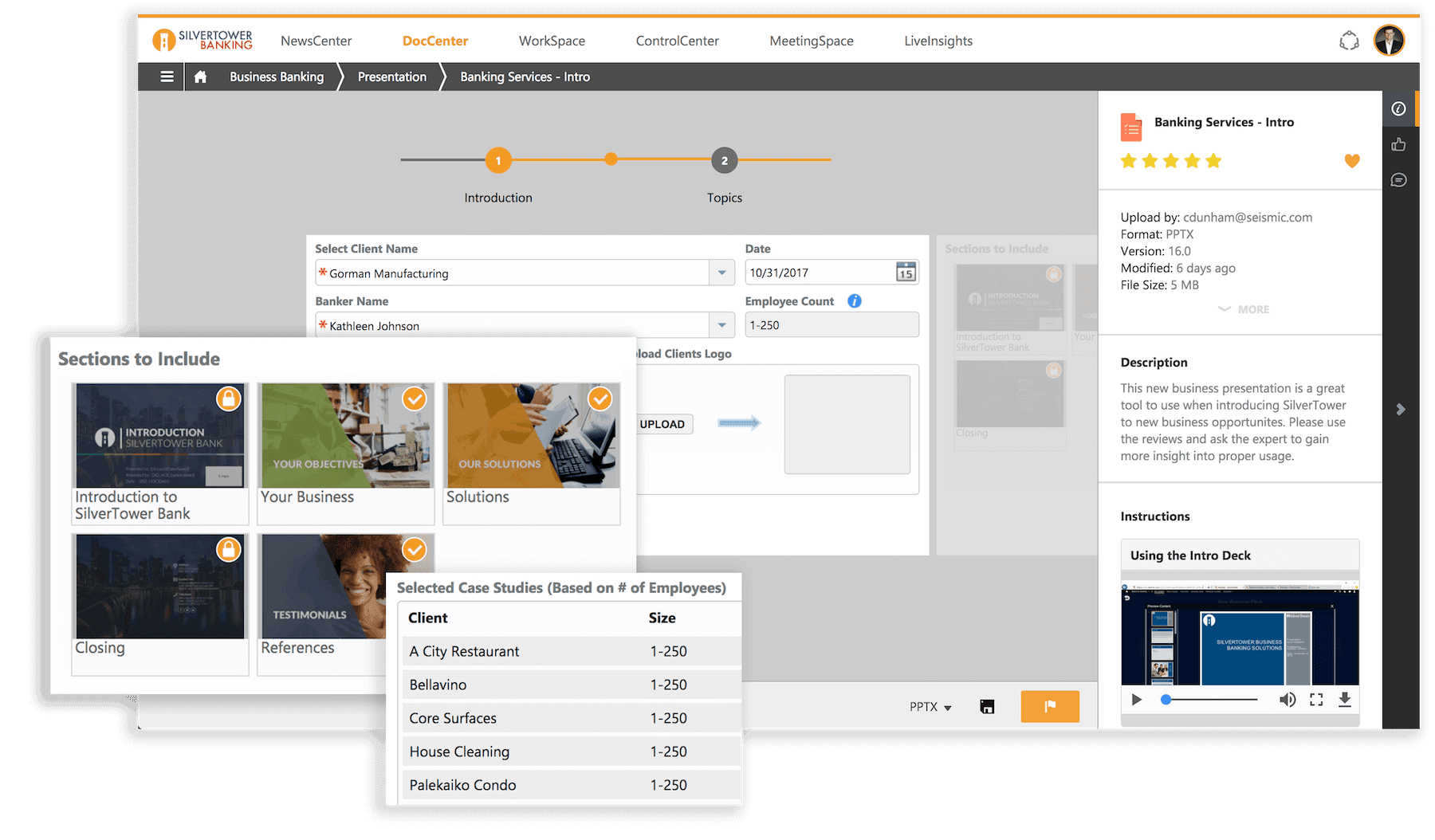Click lock on Introduction to SilverTower Bank
The height and width of the screenshot is (840, 1435).
click(229, 398)
